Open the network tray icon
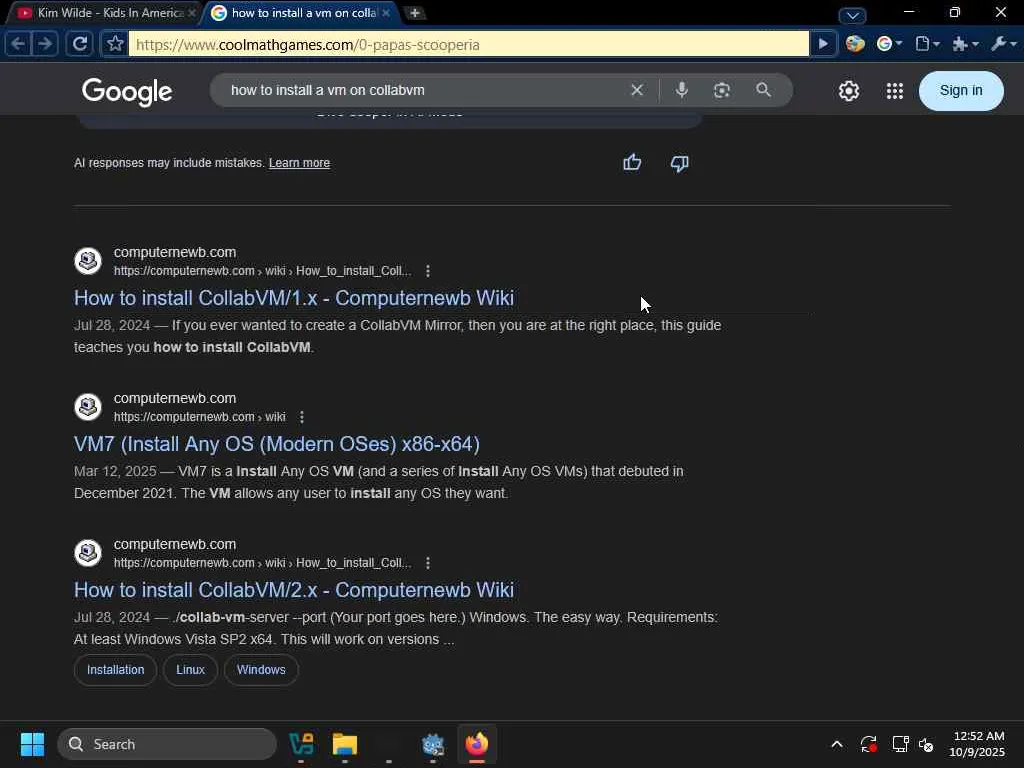This screenshot has width=1024, height=768. tap(900, 744)
